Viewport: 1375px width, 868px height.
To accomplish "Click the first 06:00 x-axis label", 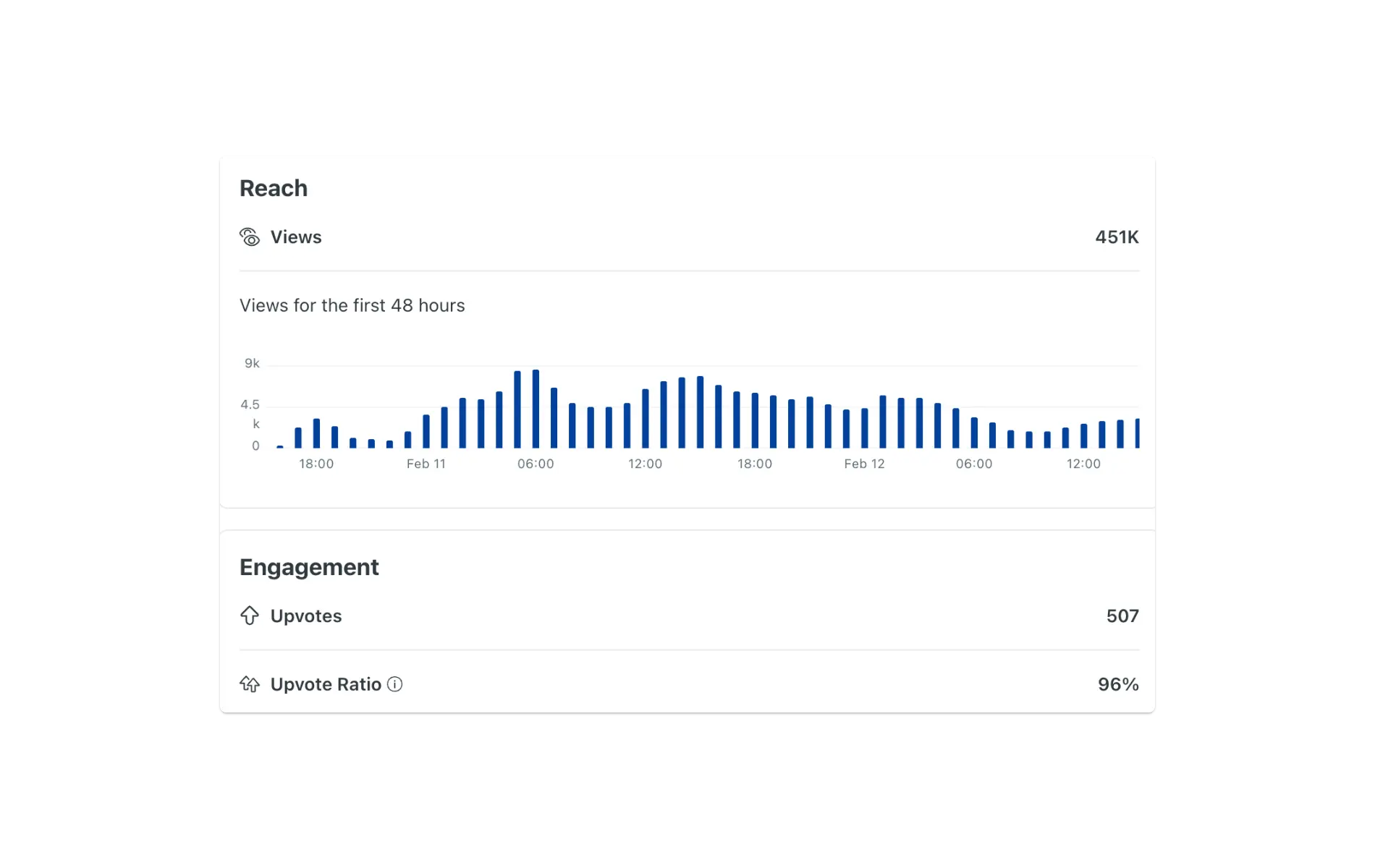I will point(536,464).
